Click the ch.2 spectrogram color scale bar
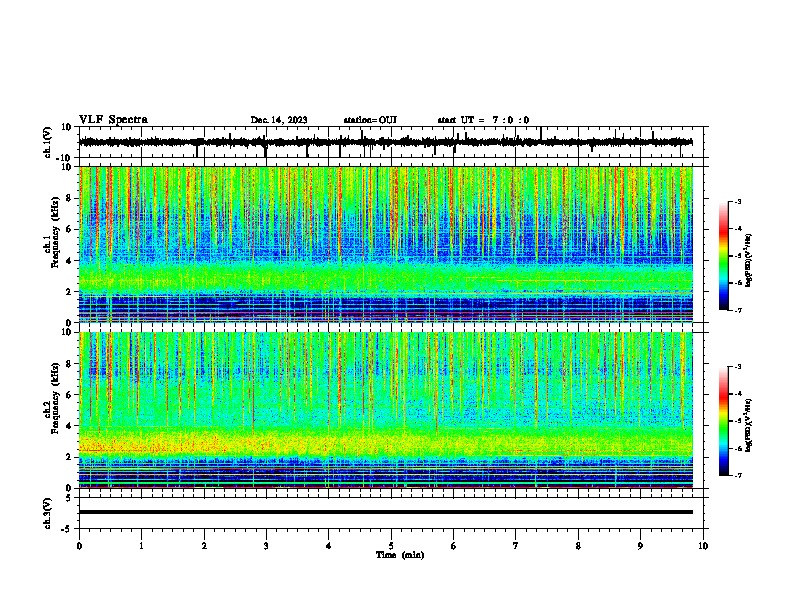 pos(724,421)
